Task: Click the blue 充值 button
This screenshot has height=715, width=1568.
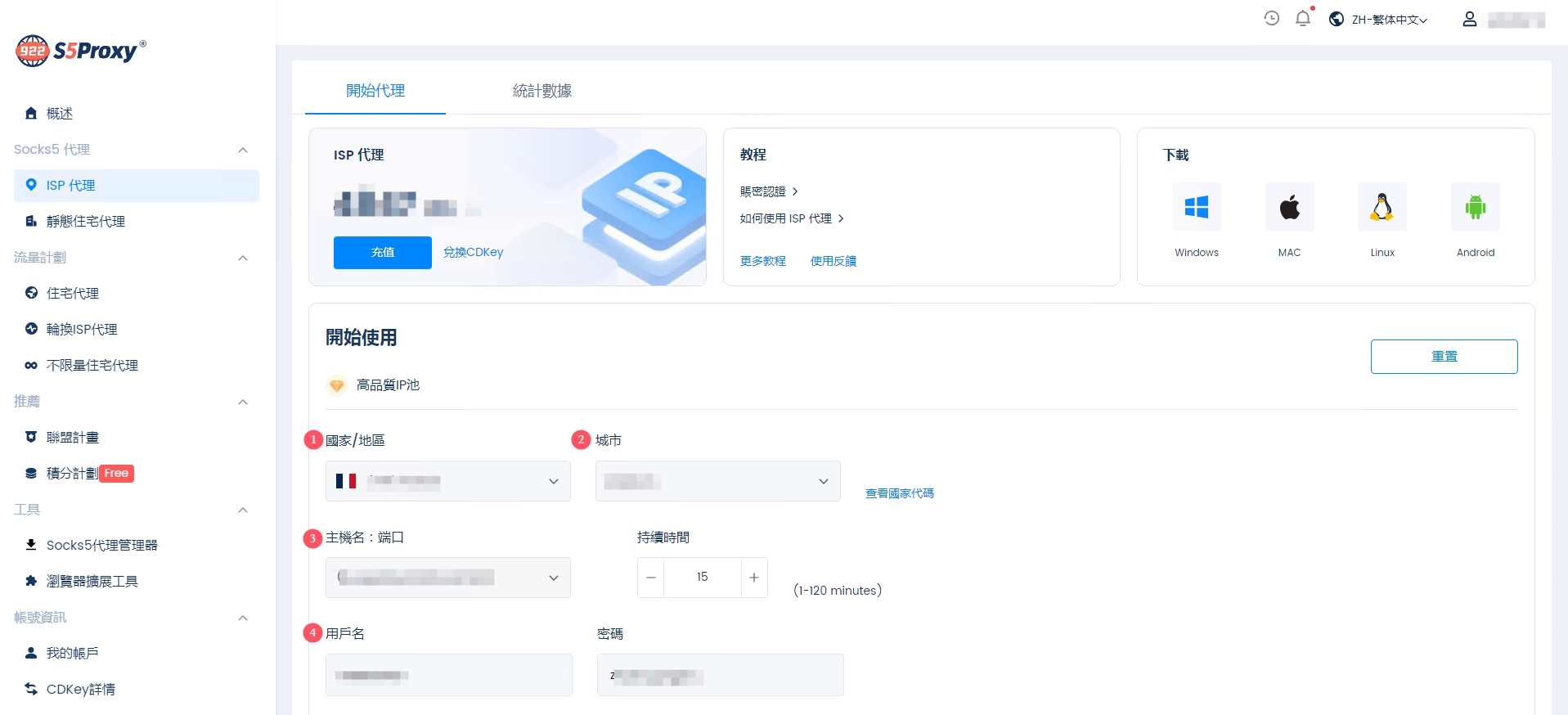Action: pos(382,253)
